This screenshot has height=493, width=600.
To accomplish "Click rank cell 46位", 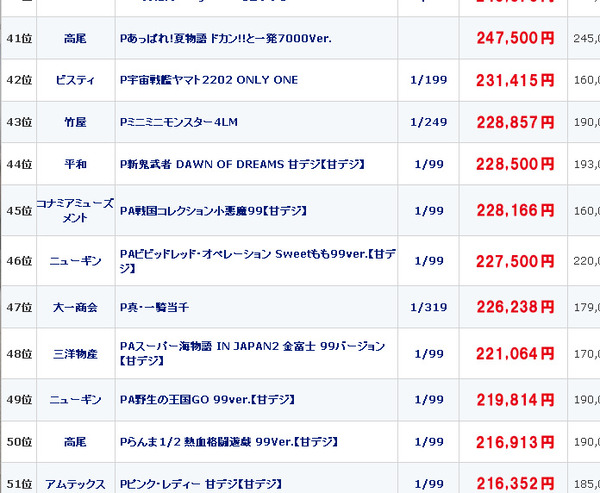I will [x=19, y=261].
